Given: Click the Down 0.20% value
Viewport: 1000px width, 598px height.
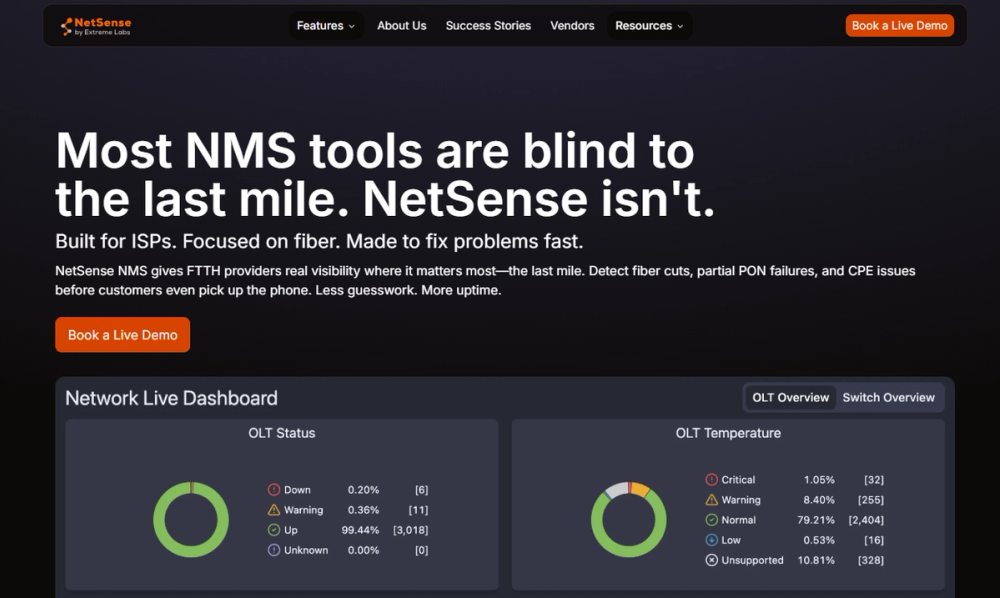Looking at the screenshot, I should [363, 490].
